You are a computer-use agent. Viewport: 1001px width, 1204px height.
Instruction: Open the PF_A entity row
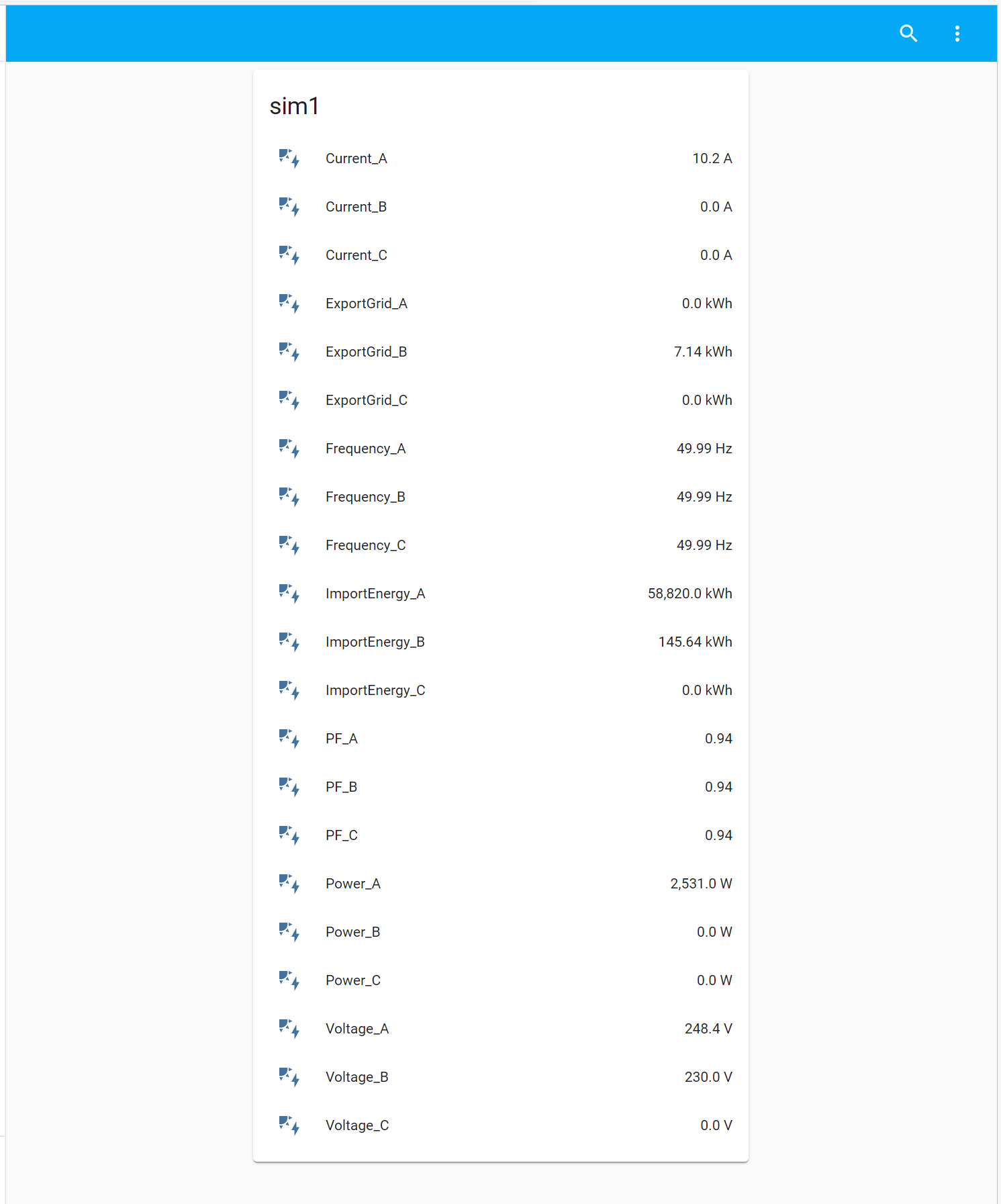(341, 739)
